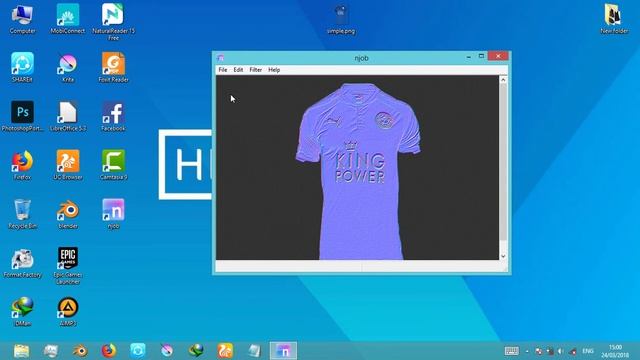Viewport: 640px width, 360px height.
Task: Select the AIMP3 desktop icon
Action: (68, 311)
